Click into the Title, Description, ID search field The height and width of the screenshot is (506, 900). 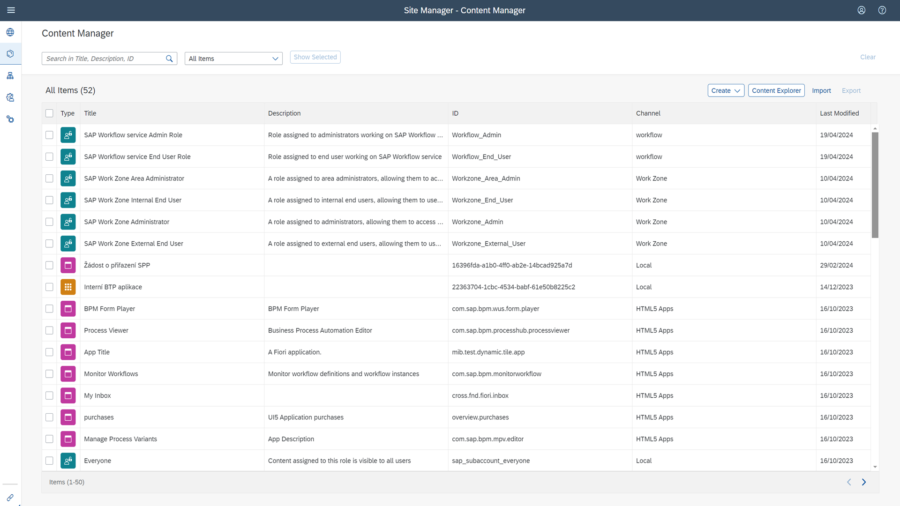coord(103,59)
